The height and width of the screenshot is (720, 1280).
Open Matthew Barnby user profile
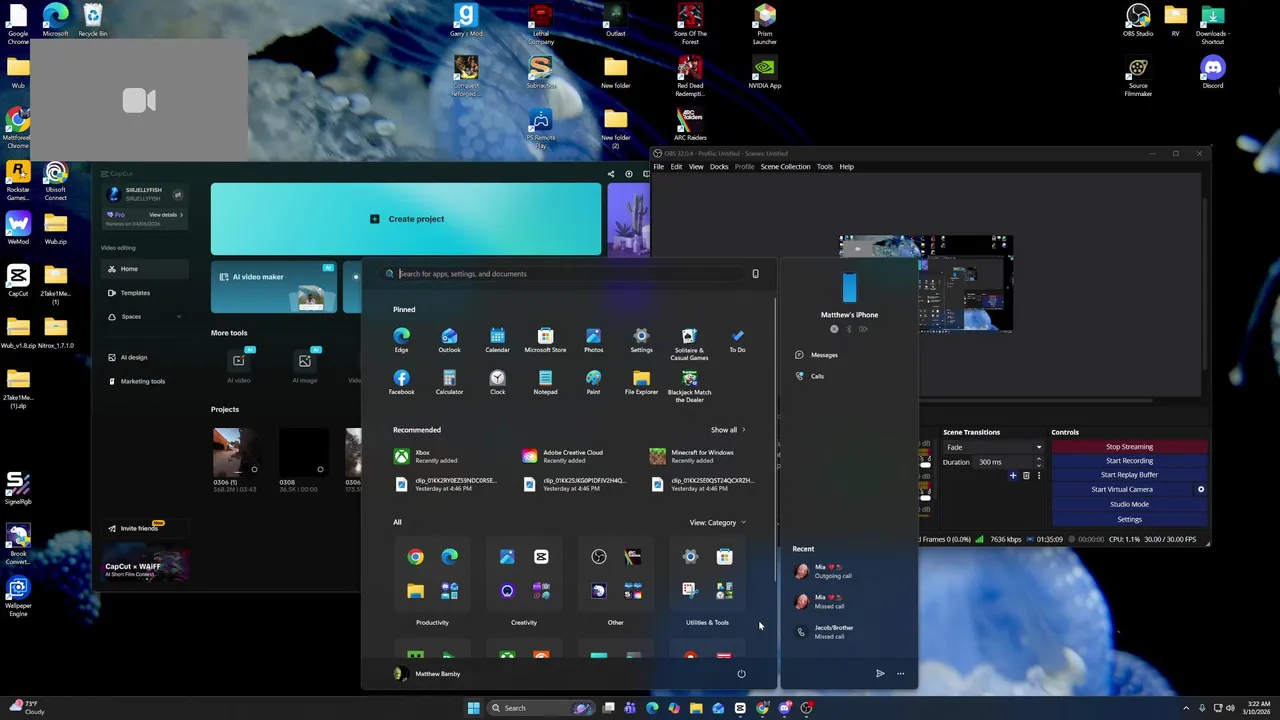[x=428, y=674]
